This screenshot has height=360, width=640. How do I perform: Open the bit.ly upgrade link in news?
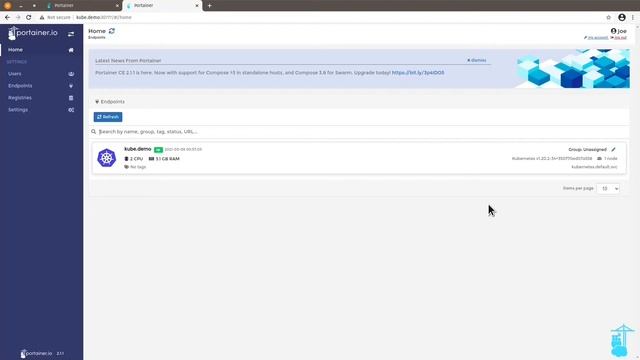pos(418,73)
